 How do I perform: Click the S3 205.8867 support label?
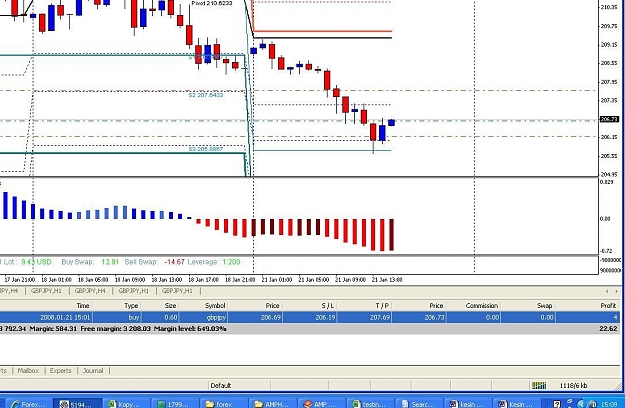(x=206, y=149)
